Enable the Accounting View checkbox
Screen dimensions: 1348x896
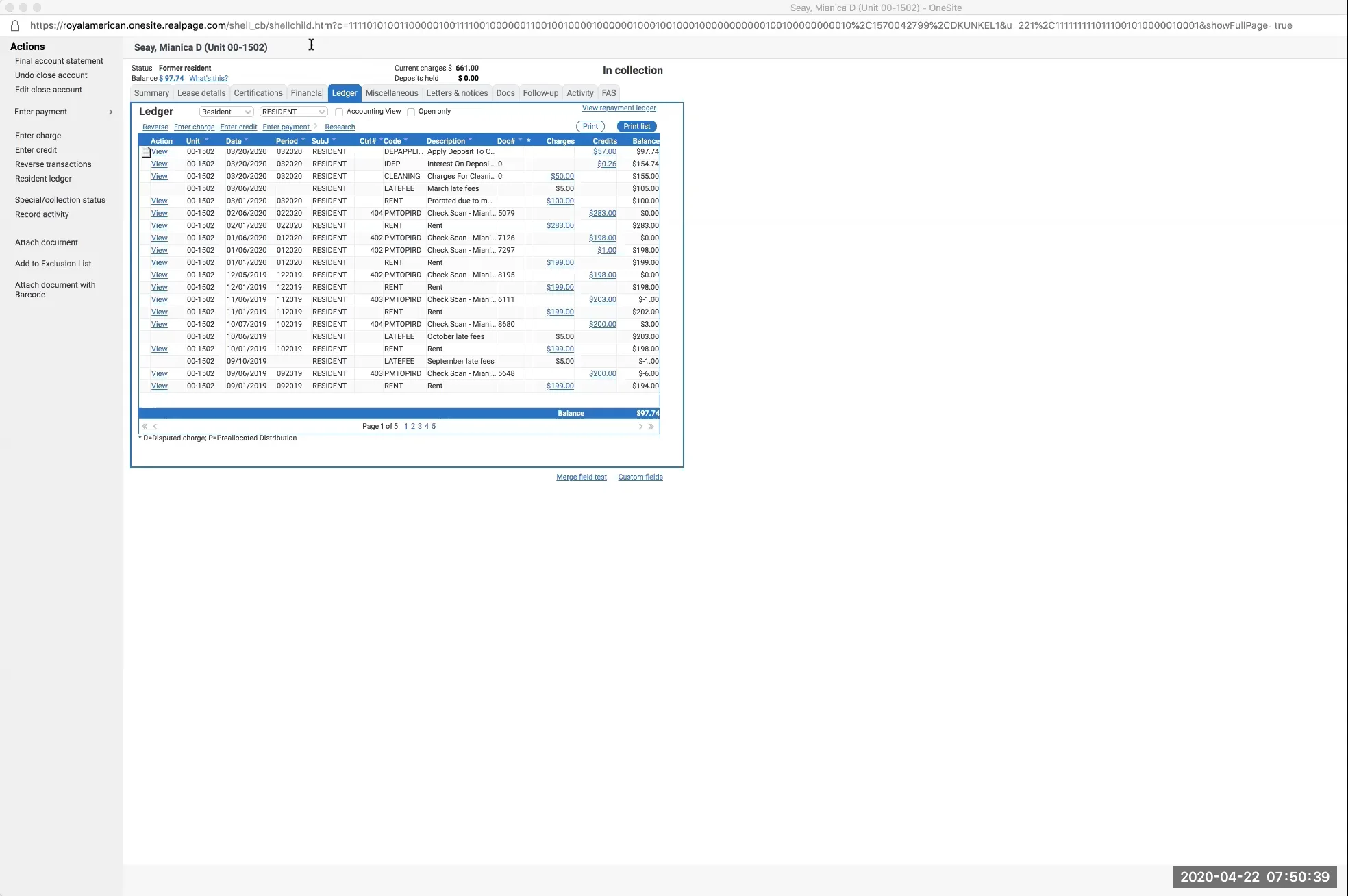coord(340,111)
